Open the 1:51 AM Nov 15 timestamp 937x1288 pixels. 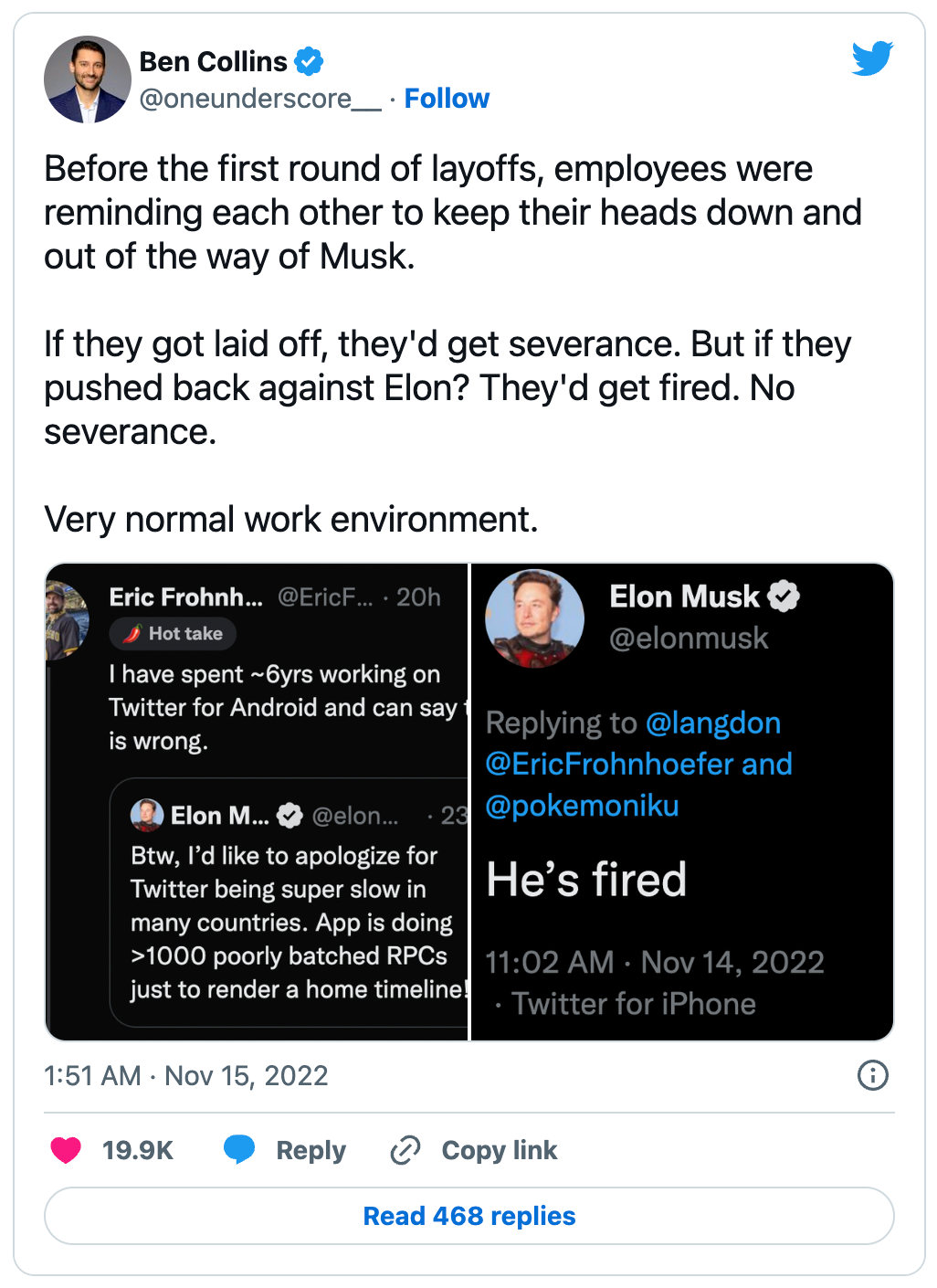click(x=185, y=1076)
